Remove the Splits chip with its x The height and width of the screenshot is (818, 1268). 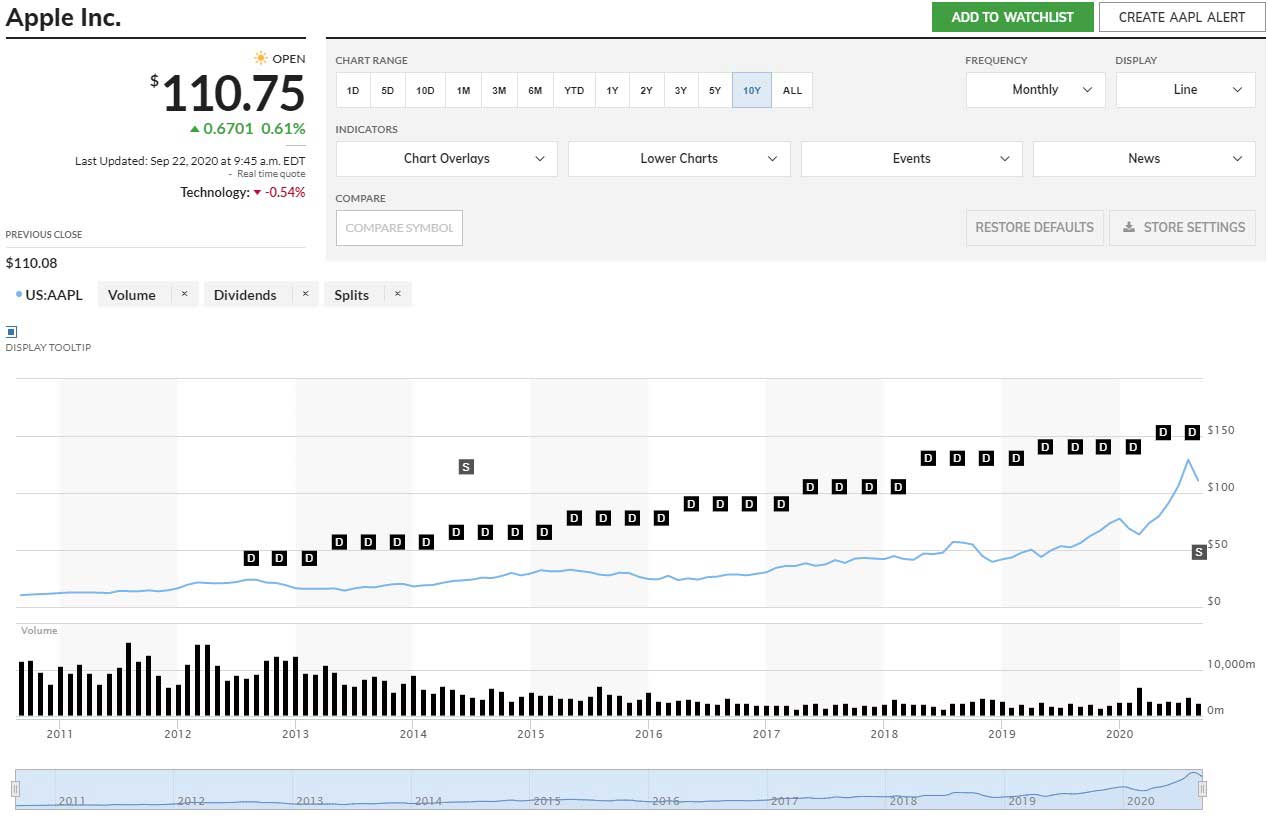(x=397, y=294)
